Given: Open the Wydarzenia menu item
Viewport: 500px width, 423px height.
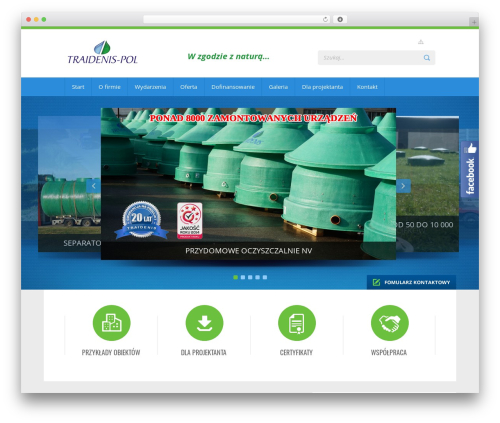Looking at the screenshot, I should 150,87.
